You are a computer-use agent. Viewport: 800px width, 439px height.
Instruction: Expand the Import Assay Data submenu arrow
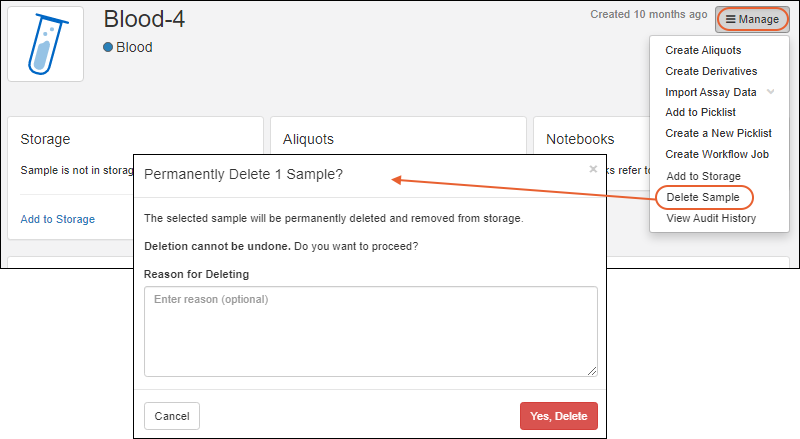click(x=770, y=92)
